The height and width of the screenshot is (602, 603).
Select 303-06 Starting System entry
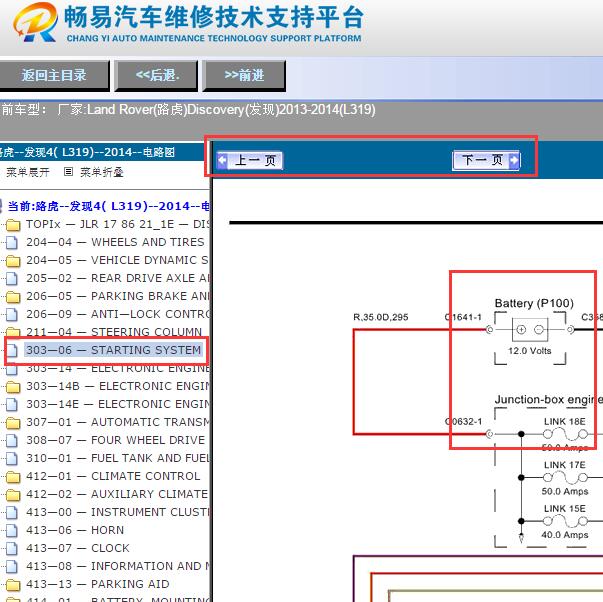(x=113, y=350)
